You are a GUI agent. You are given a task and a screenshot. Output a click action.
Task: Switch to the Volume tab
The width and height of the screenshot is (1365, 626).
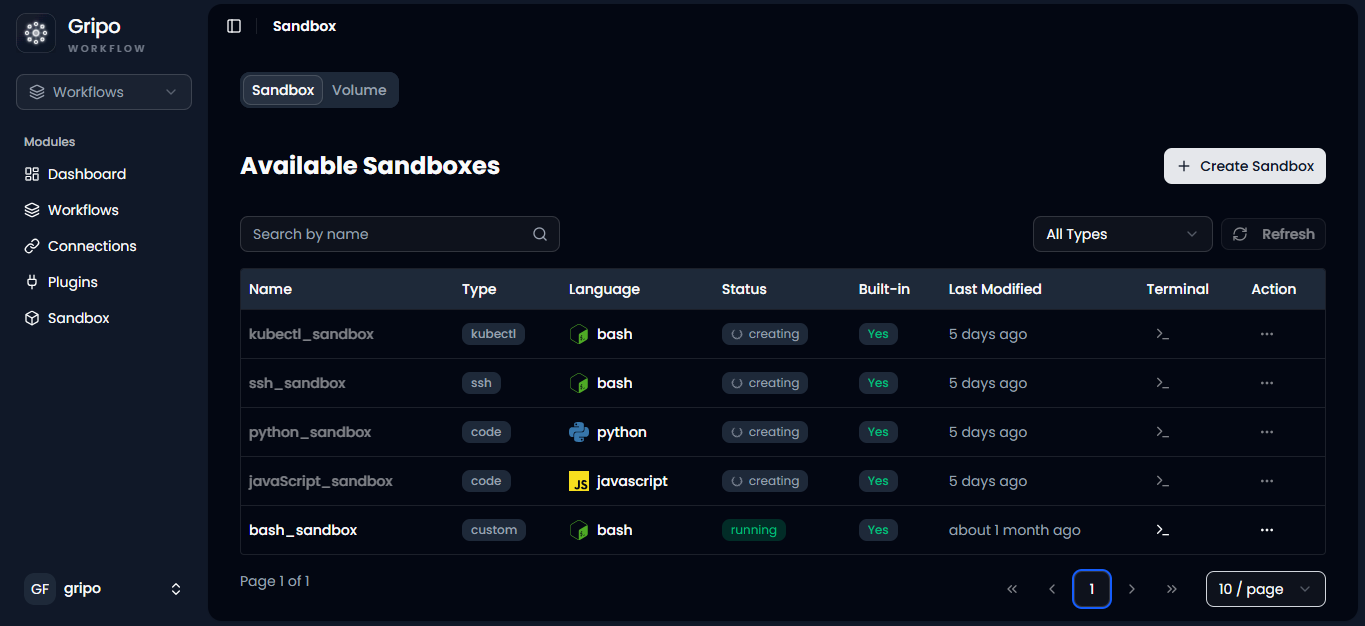[x=359, y=90]
